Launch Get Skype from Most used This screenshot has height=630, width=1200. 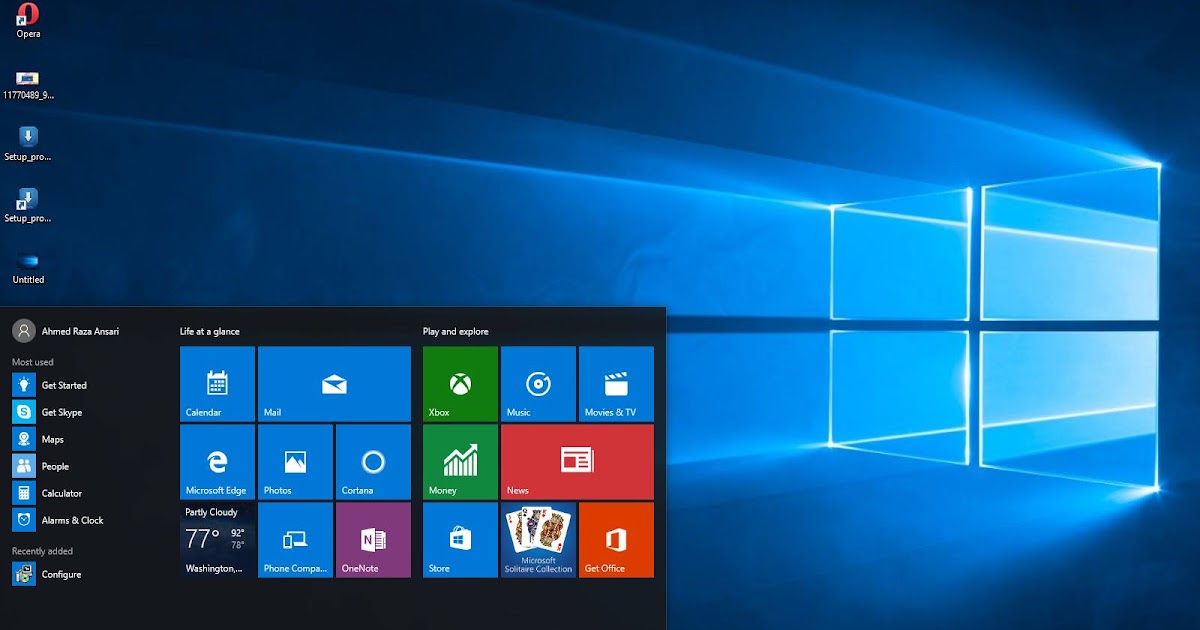point(48,412)
